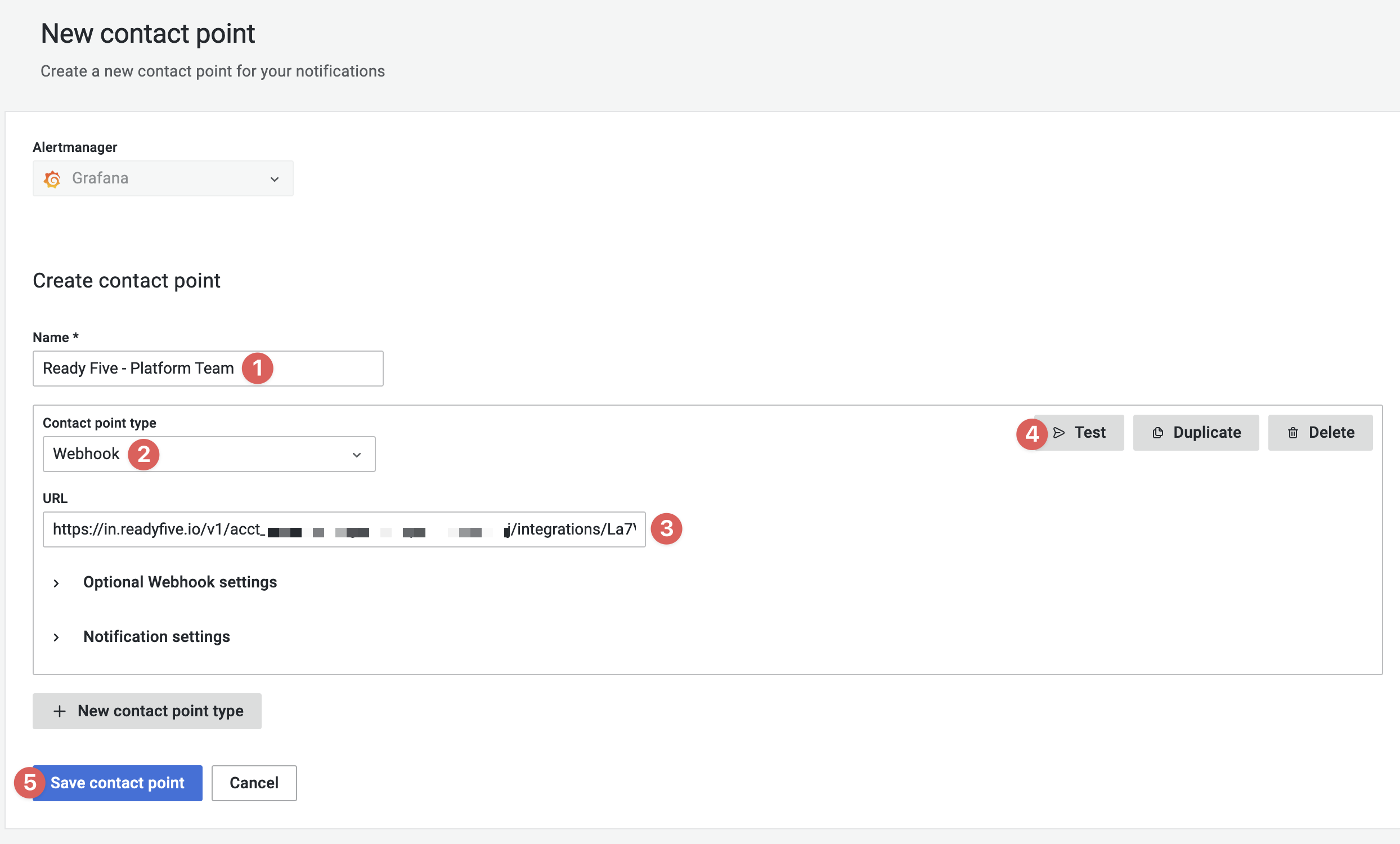1400x844 pixels.
Task: Click the Cancel button
Action: (254, 783)
